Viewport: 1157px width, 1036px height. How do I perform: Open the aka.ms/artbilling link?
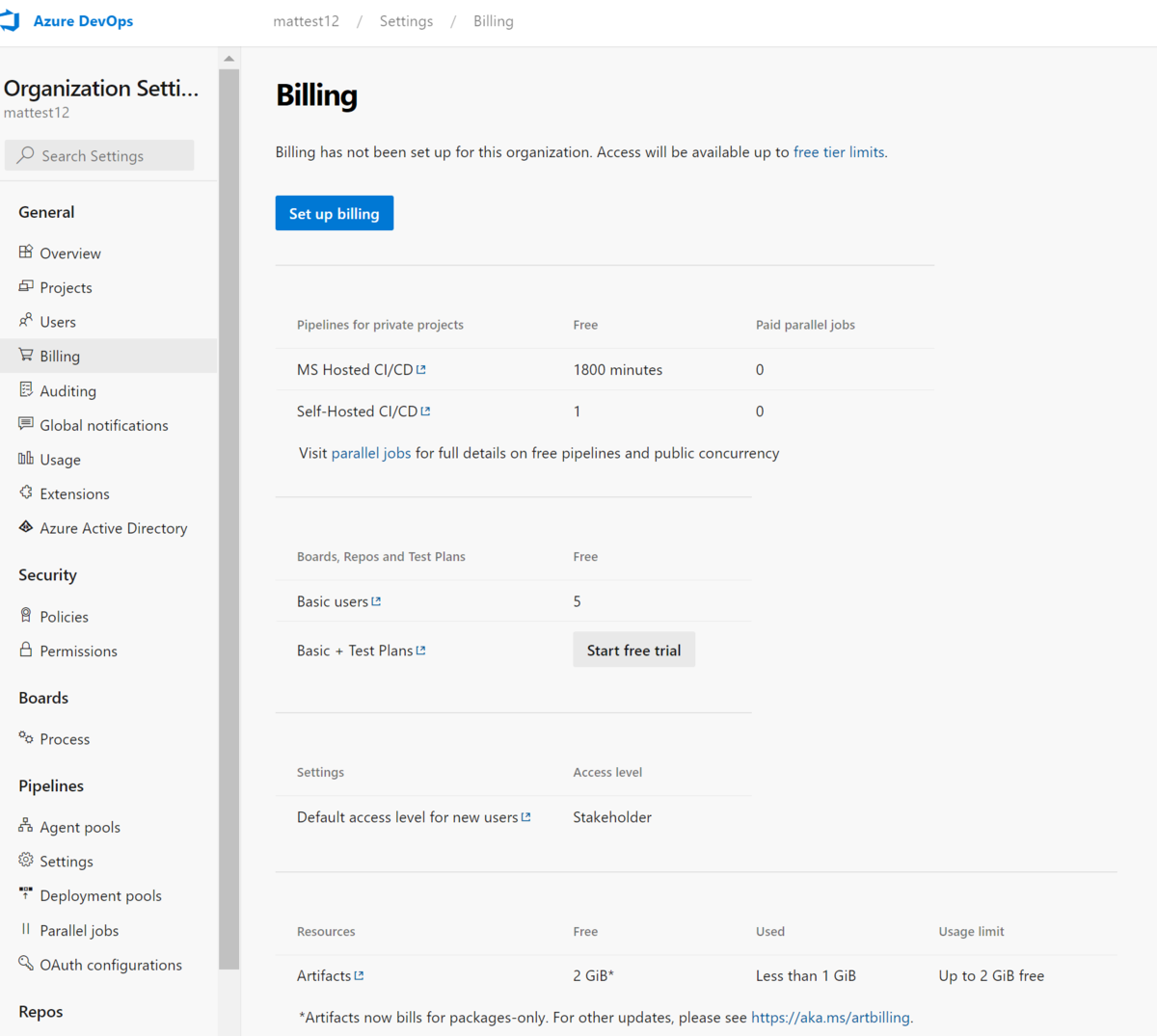click(x=830, y=1017)
